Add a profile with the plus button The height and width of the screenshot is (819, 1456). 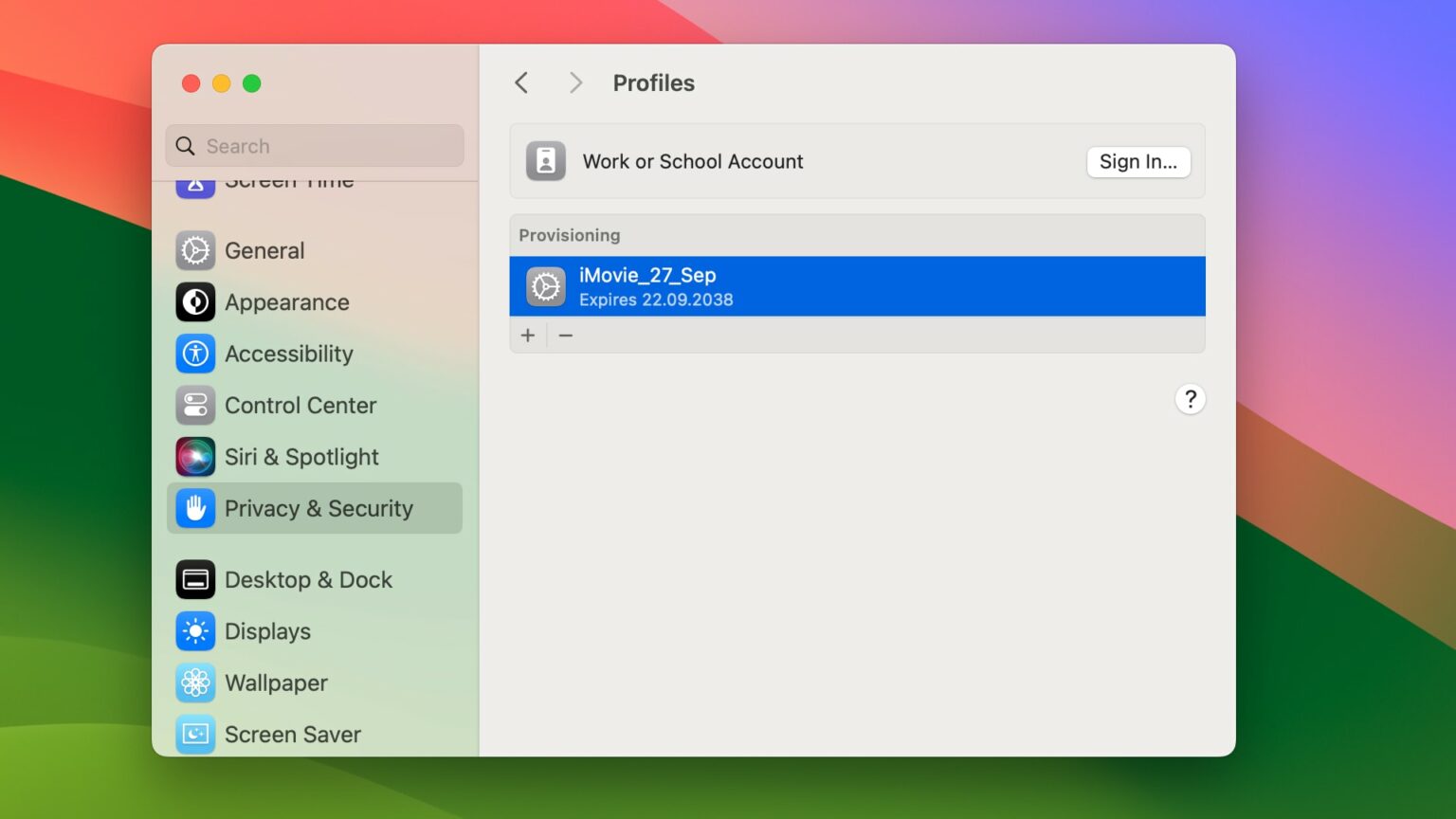(528, 336)
